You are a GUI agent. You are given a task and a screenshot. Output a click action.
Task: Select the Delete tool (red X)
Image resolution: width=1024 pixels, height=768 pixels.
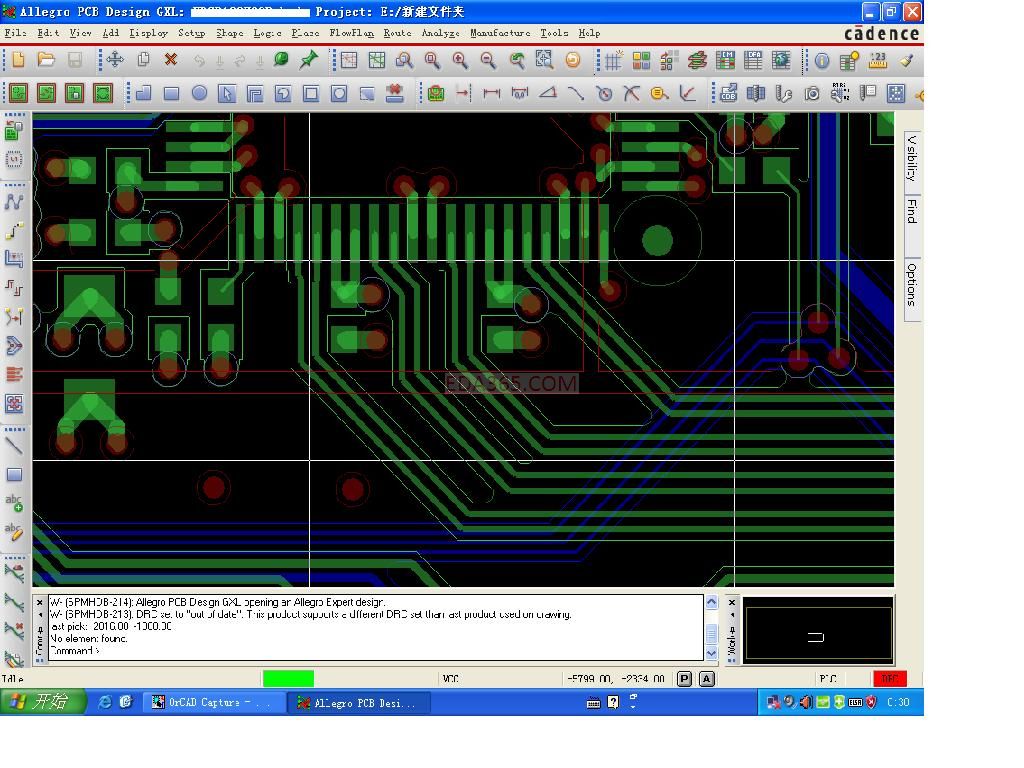click(171, 60)
